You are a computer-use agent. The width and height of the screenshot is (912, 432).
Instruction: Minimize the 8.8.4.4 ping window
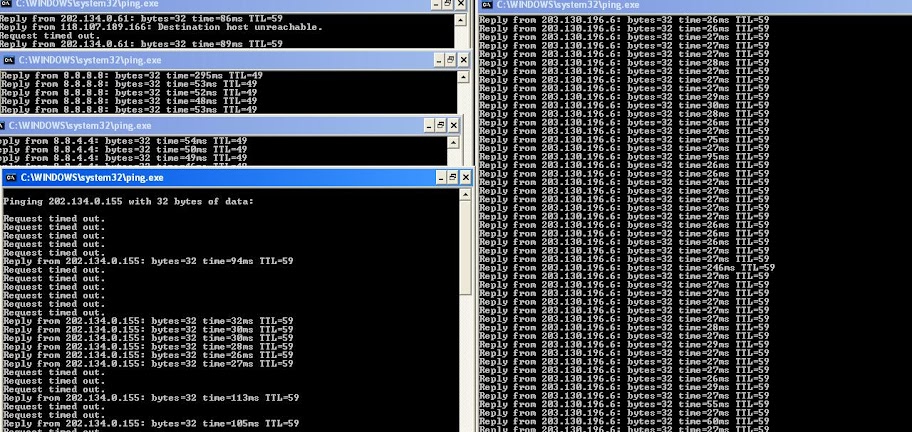point(429,126)
